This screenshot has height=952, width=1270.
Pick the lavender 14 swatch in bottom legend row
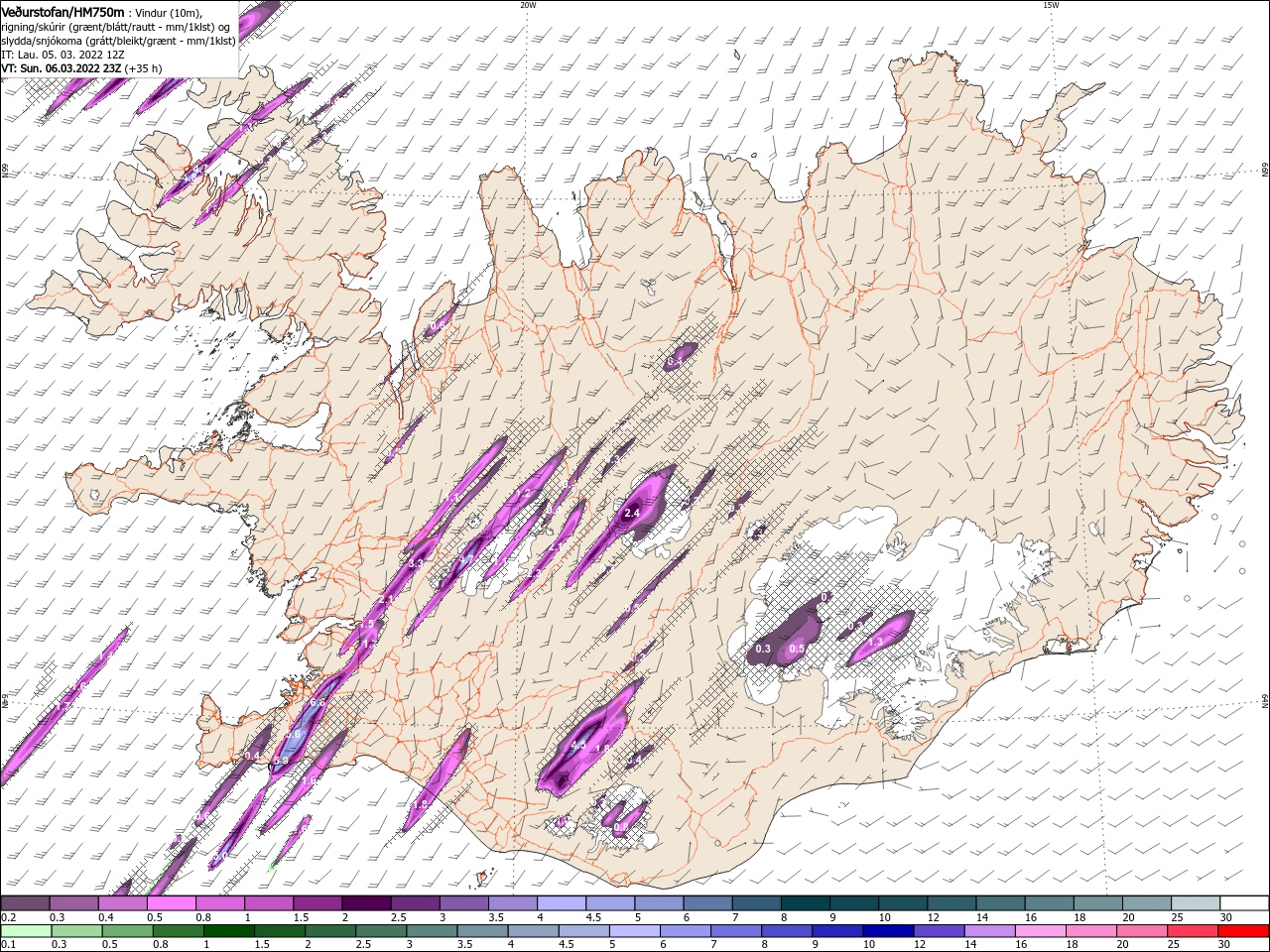pos(990,931)
